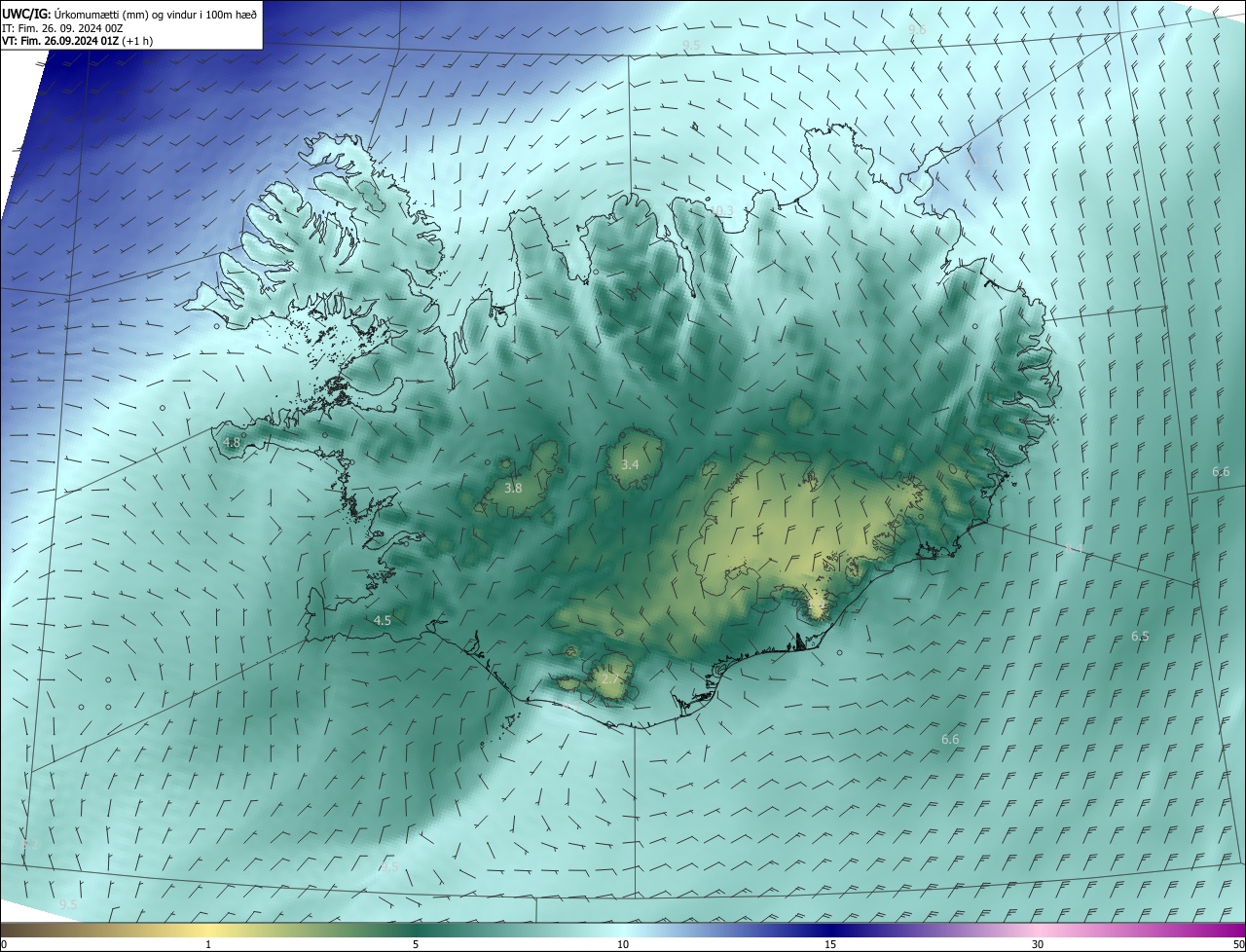Click the '3.8' value label on the map

[513, 488]
